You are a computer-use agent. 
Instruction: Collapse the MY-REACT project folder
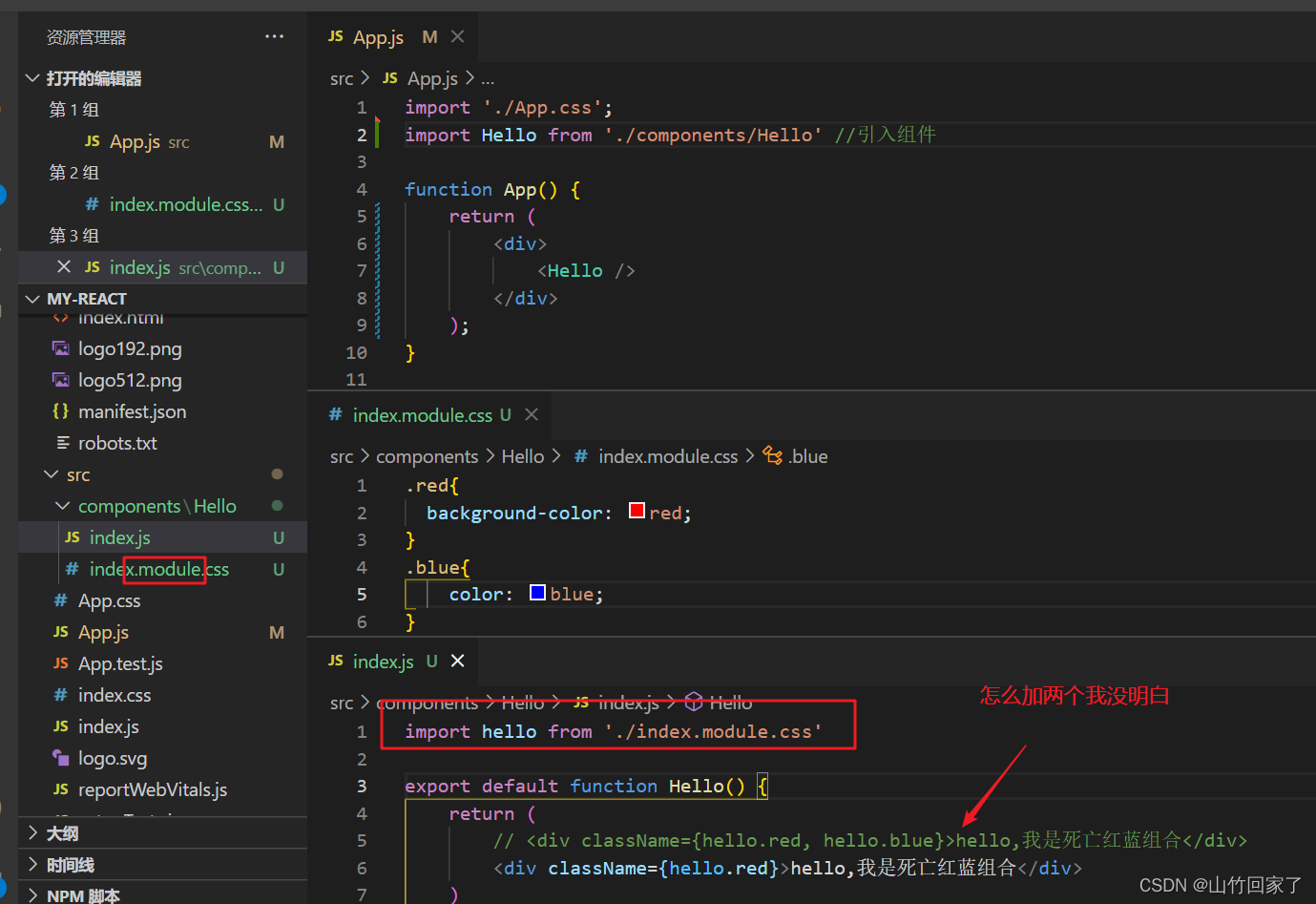32,299
